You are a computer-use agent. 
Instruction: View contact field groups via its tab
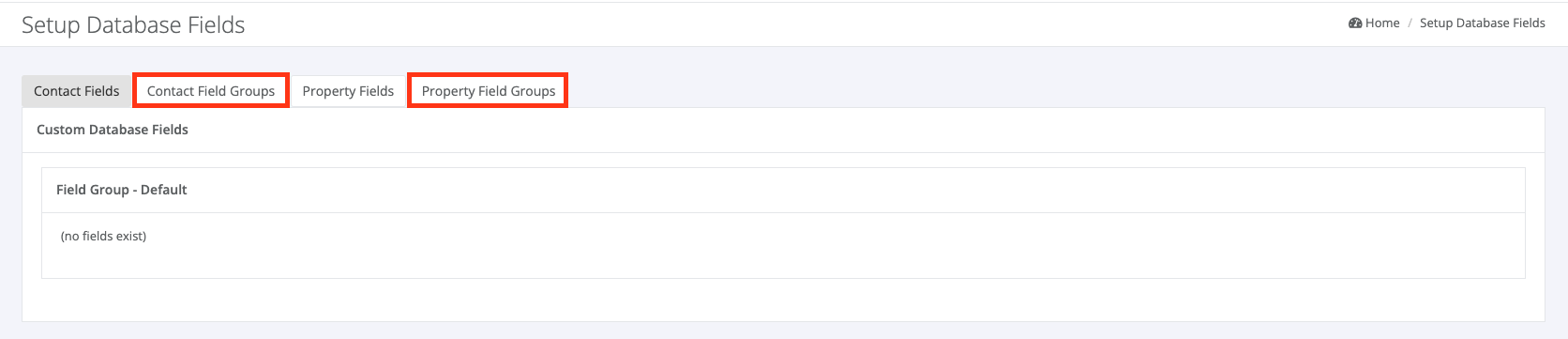[x=211, y=91]
